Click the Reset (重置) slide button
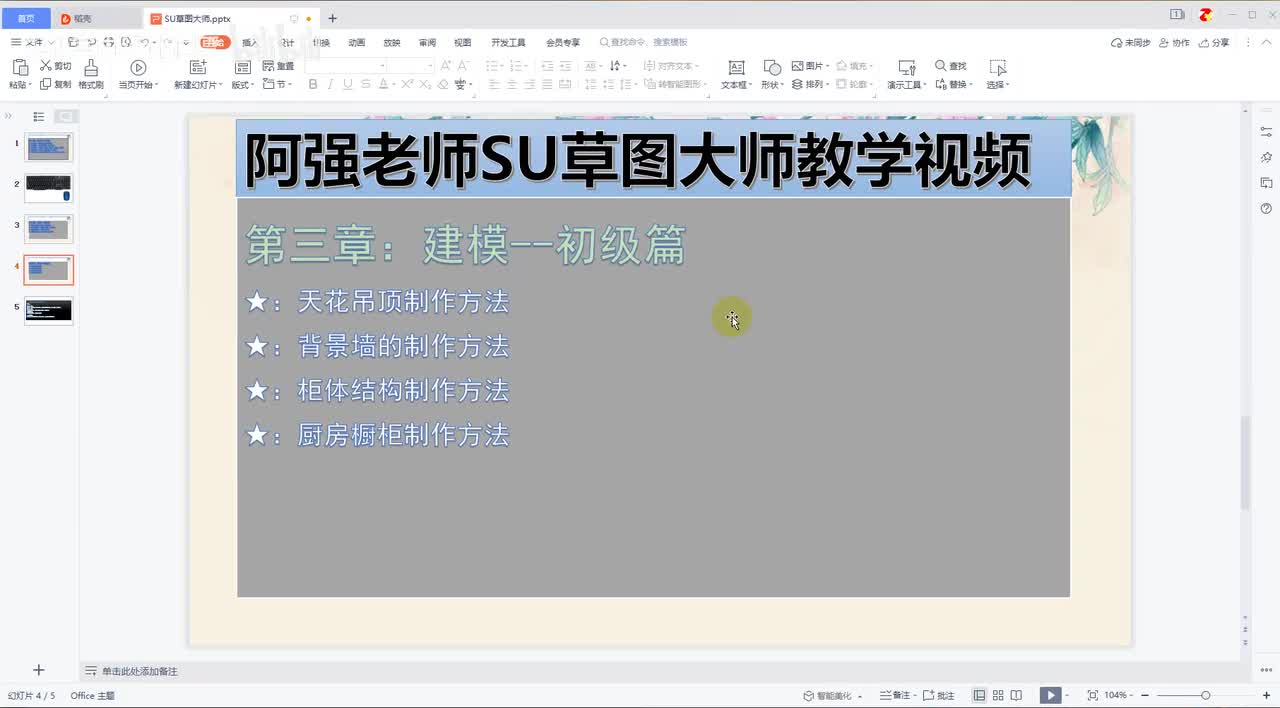1280x708 pixels. click(278, 66)
